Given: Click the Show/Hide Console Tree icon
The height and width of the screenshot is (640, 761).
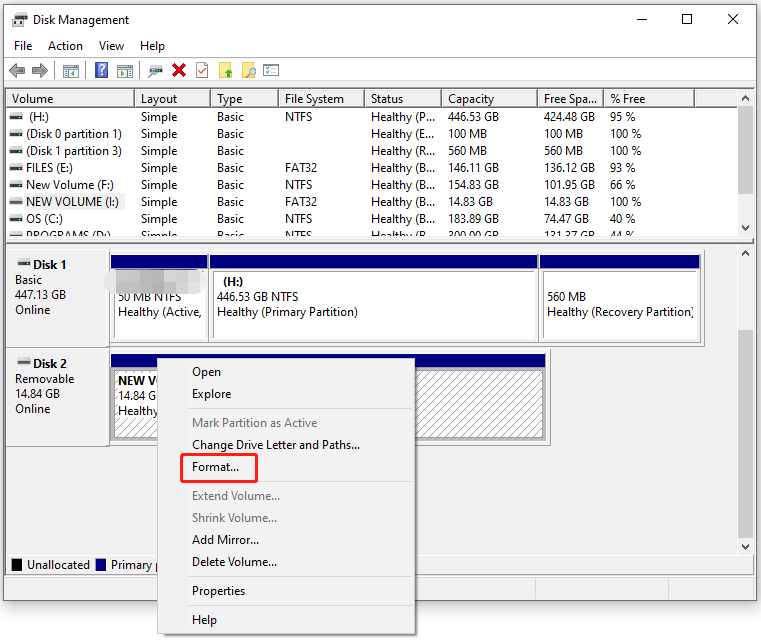Looking at the screenshot, I should click(x=70, y=70).
